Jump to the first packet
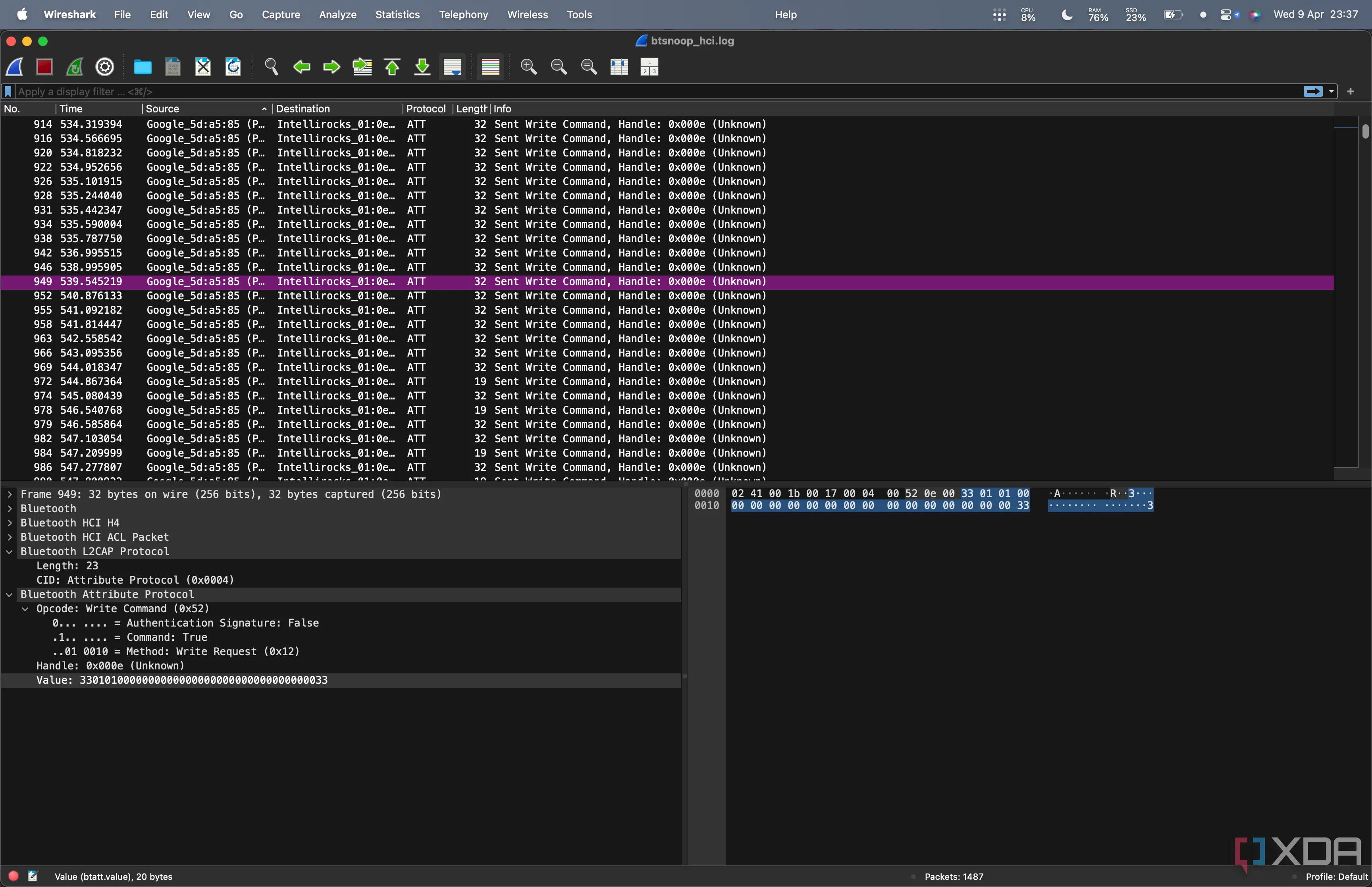Image resolution: width=1372 pixels, height=887 pixels. tap(392, 67)
